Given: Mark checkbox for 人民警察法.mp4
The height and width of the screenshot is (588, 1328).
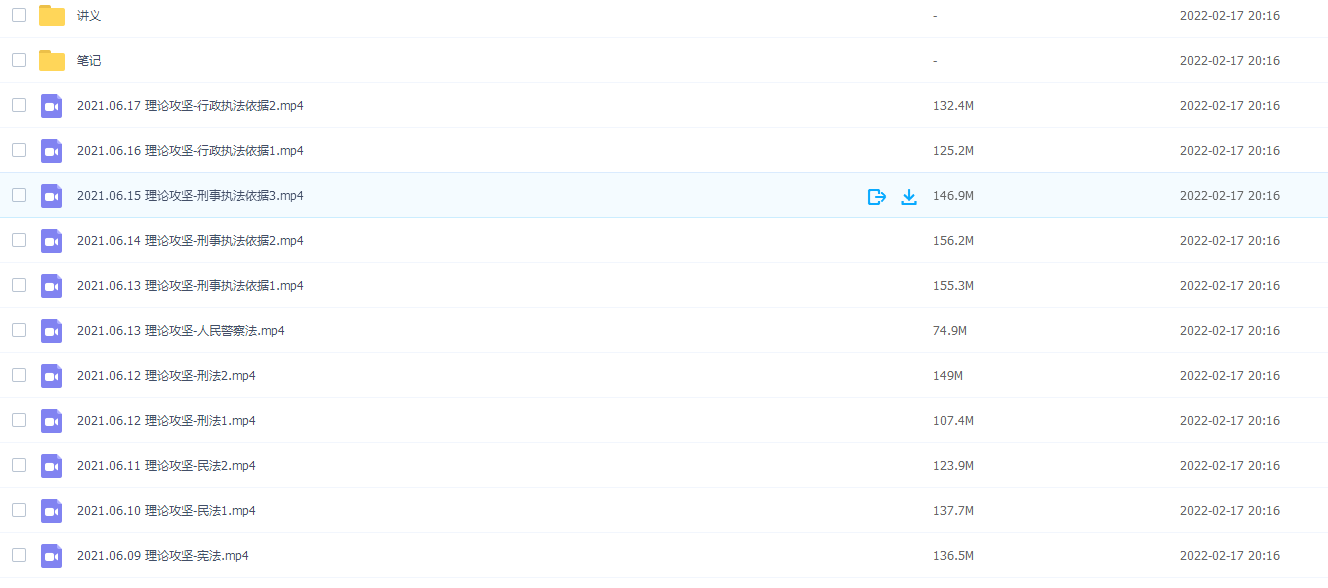Looking at the screenshot, I should 19,330.
